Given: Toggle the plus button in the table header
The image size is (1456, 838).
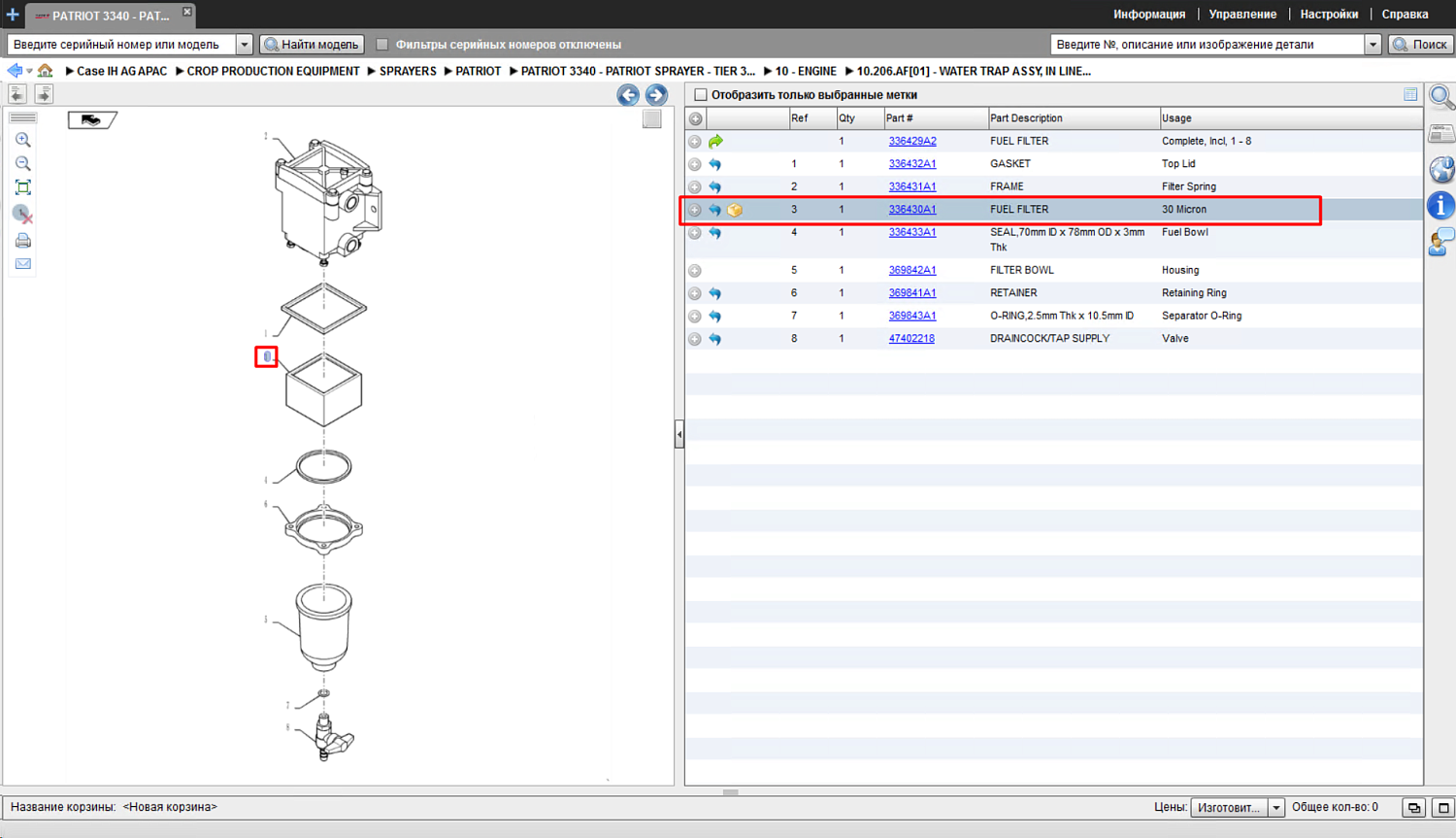Looking at the screenshot, I should 696,118.
